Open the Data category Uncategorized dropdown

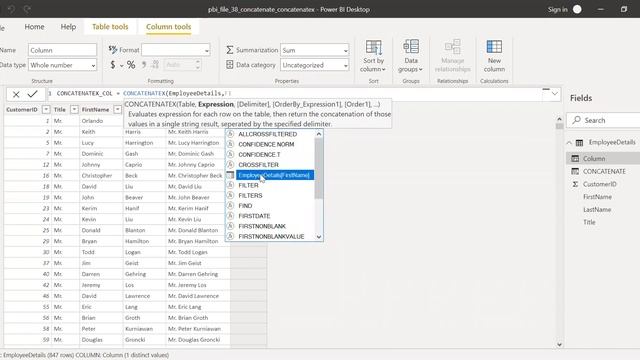[345, 65]
